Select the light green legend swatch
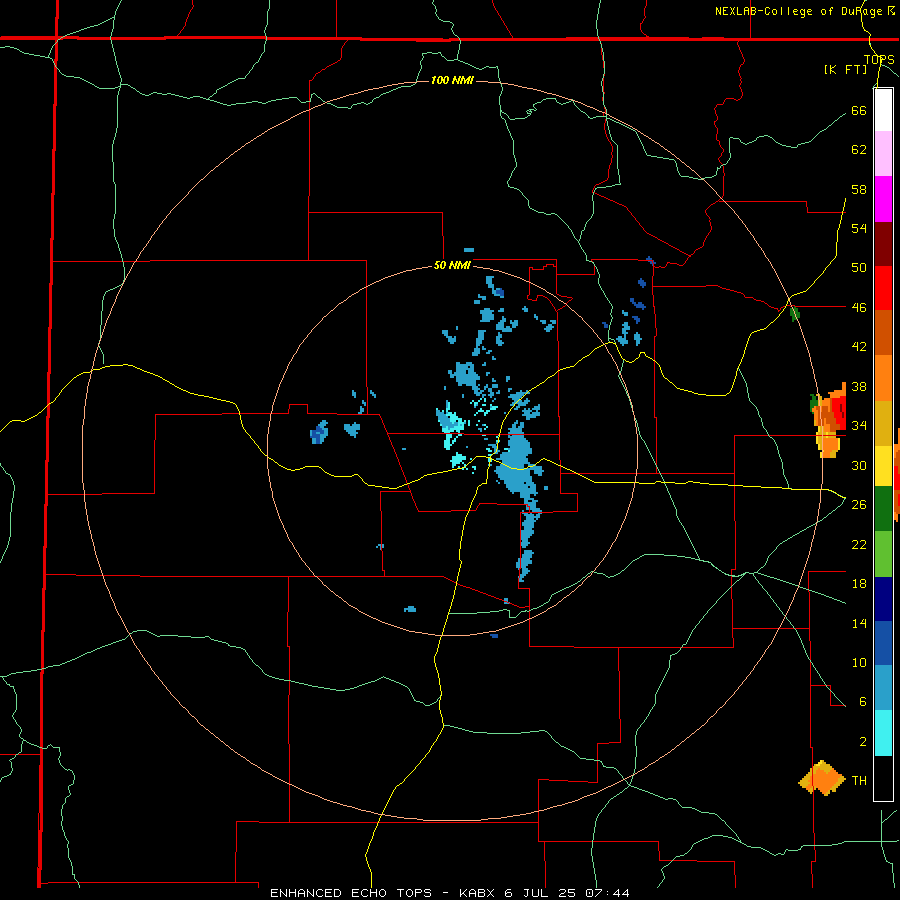 tap(883, 554)
